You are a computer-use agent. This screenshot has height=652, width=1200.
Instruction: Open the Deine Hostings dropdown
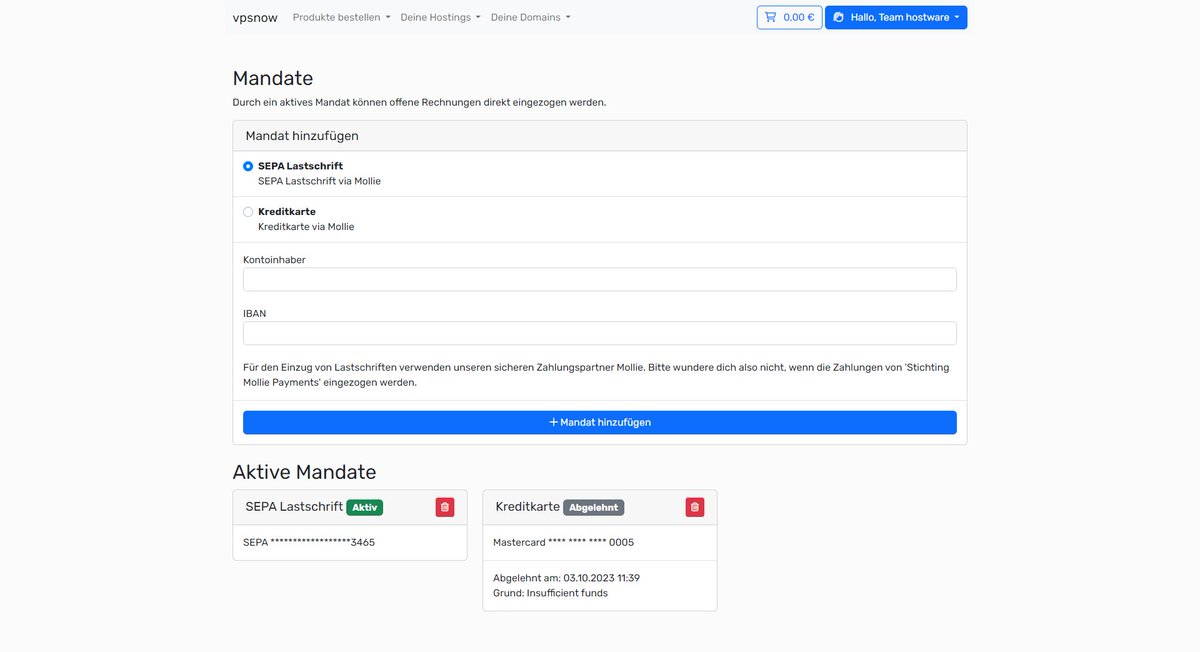point(435,16)
